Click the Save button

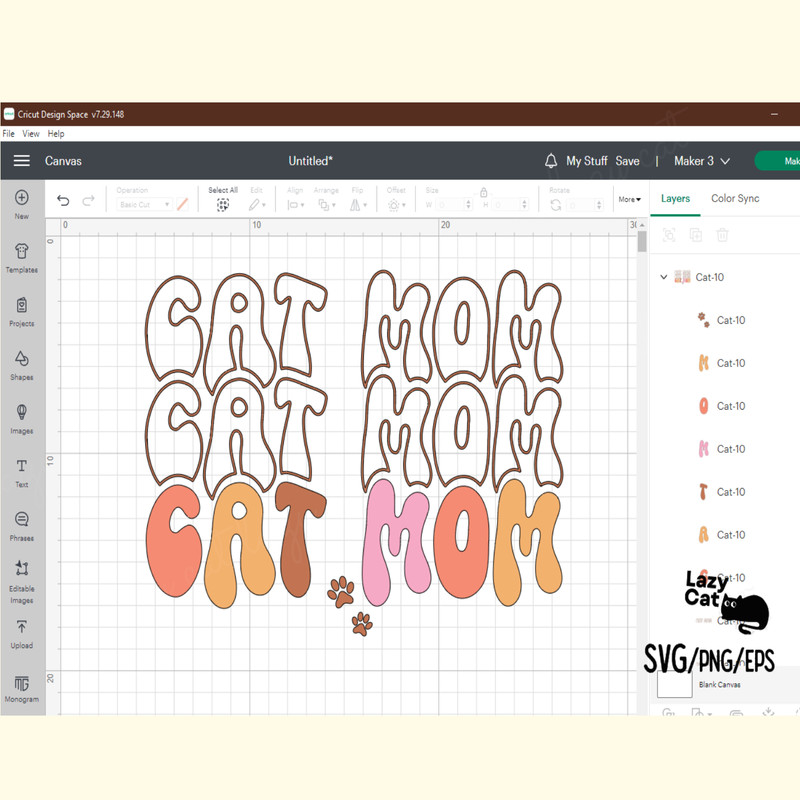[x=627, y=161]
